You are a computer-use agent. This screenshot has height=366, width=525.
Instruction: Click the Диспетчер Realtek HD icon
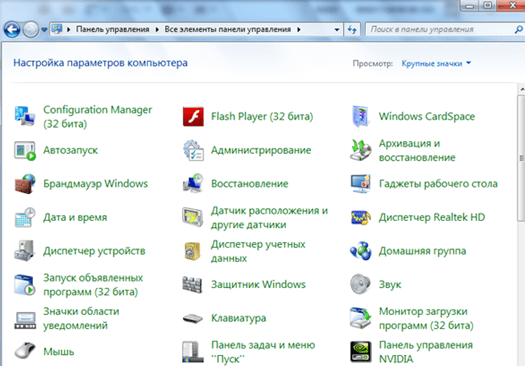[x=361, y=217]
